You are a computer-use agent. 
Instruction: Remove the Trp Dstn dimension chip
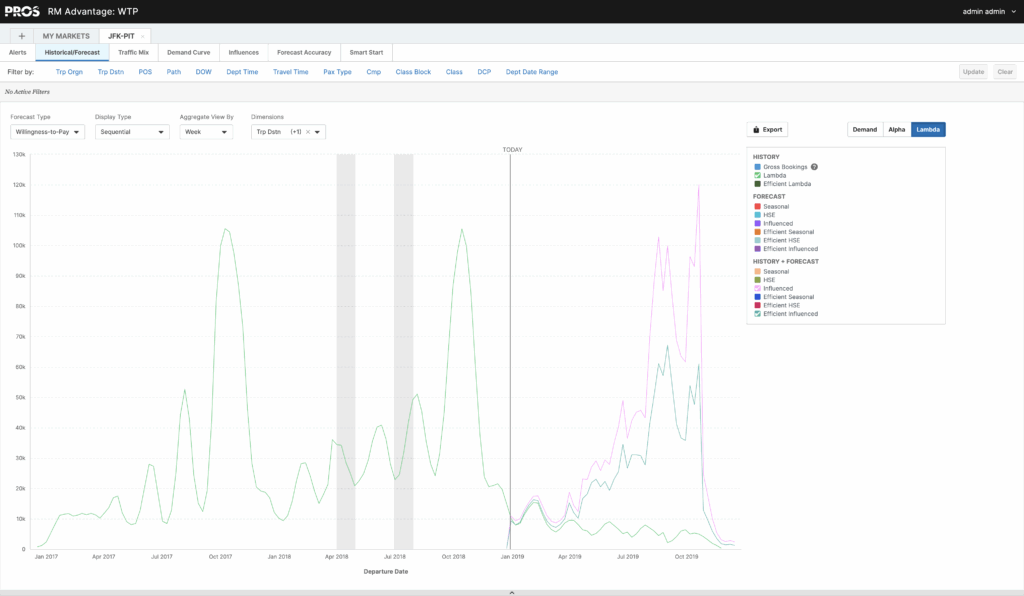pyautogui.click(x=306, y=131)
